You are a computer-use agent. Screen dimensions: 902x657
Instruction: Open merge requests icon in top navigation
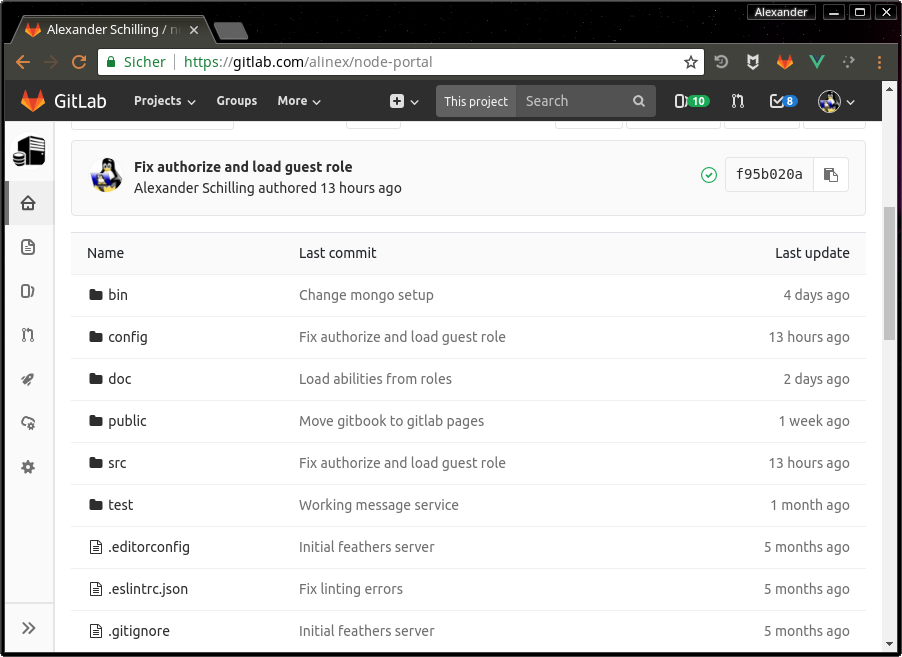click(737, 101)
